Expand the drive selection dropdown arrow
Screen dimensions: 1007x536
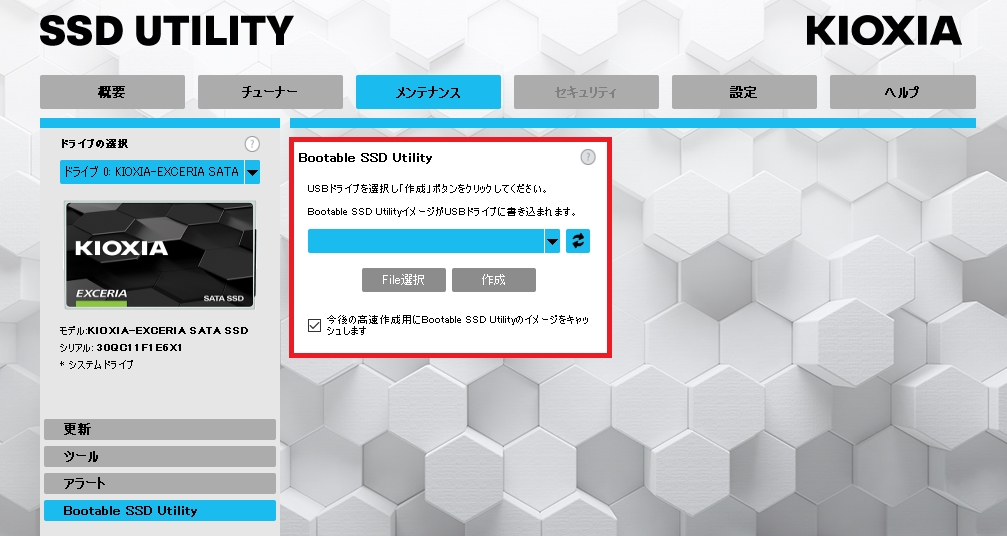point(252,172)
